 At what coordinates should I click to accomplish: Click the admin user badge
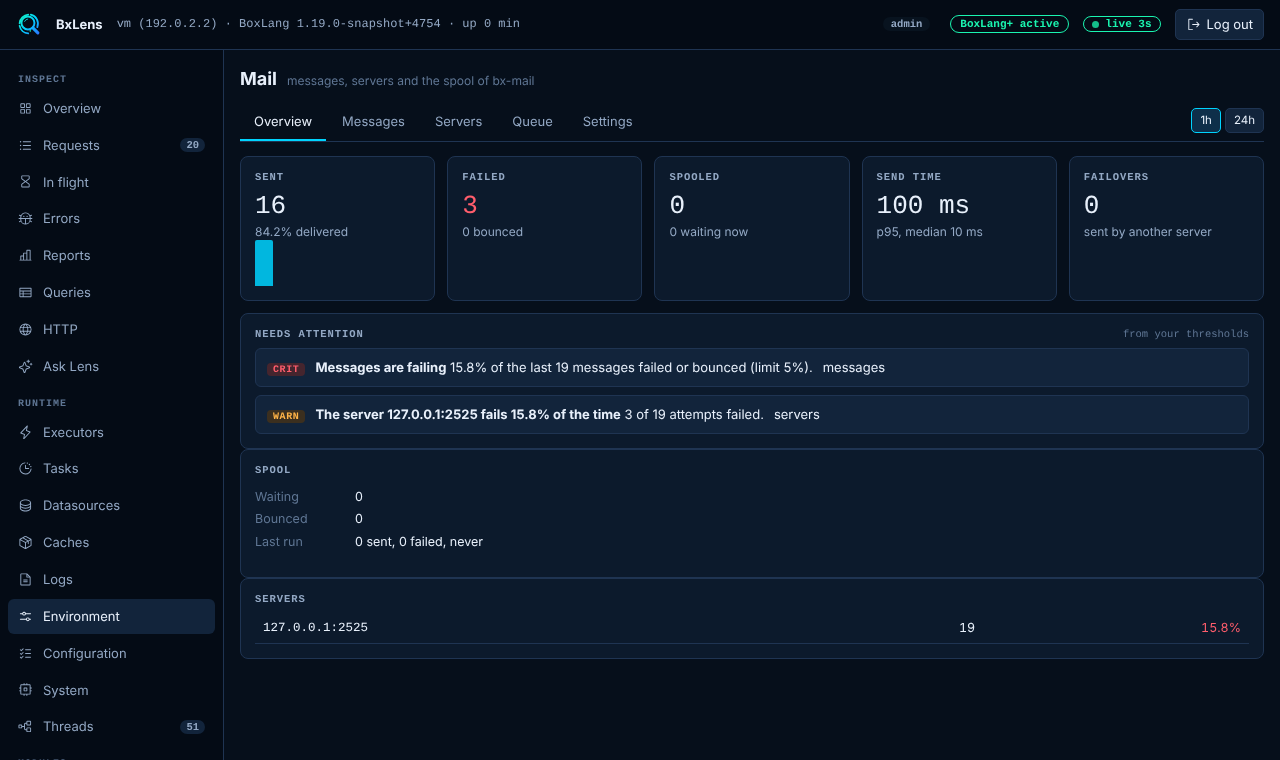pos(906,24)
